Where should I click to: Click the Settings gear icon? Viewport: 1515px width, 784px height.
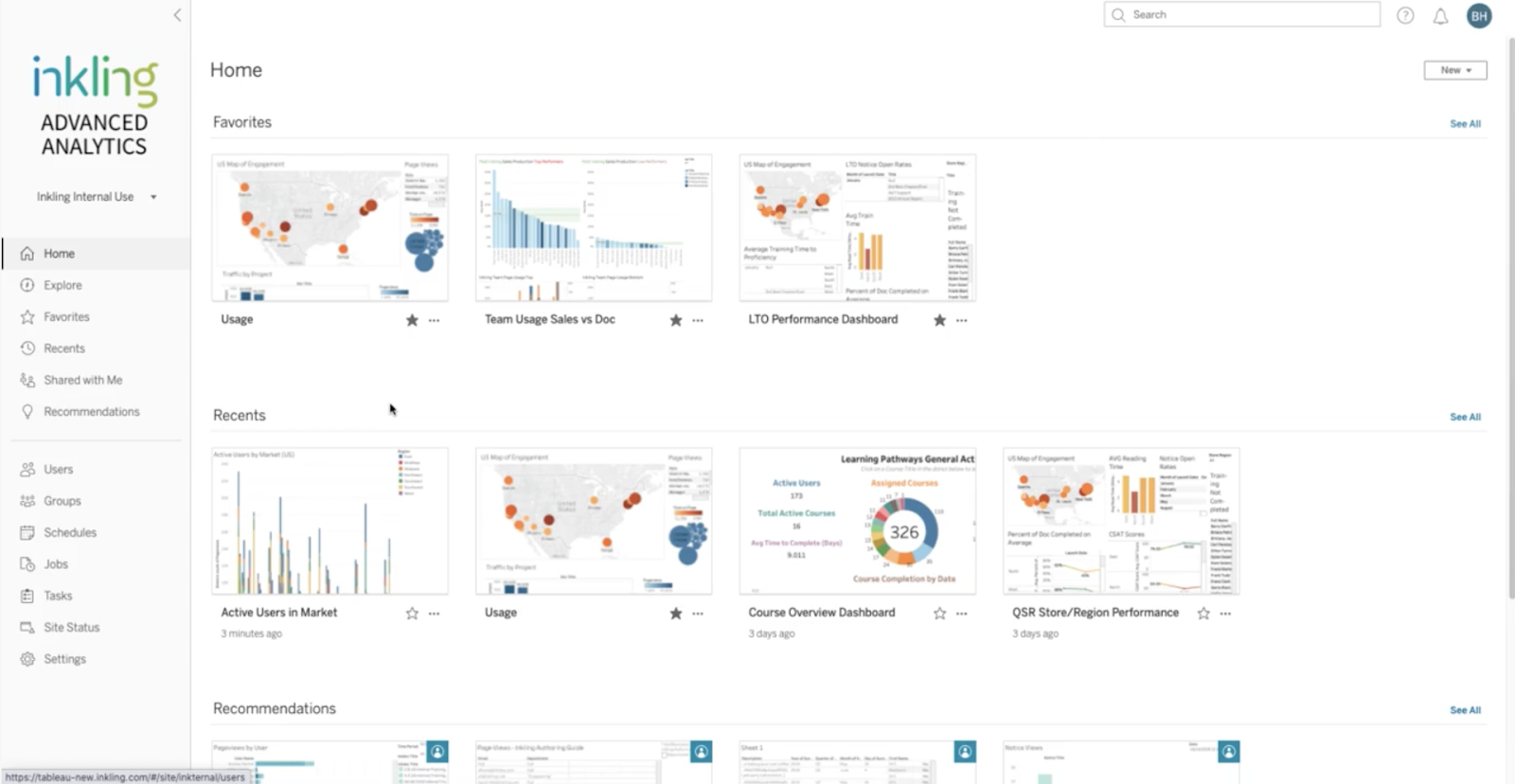(27, 659)
